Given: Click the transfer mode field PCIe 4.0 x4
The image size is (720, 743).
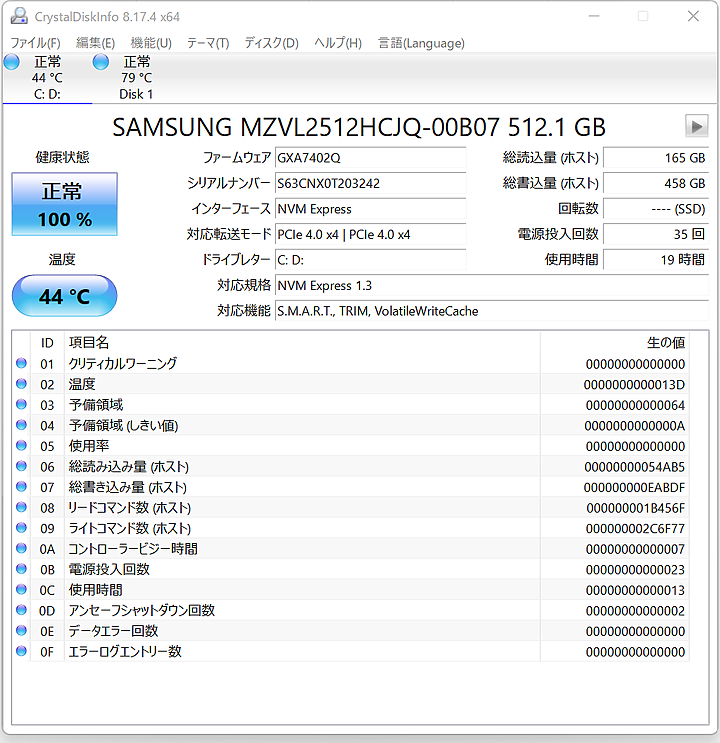Looking at the screenshot, I should tap(370, 235).
